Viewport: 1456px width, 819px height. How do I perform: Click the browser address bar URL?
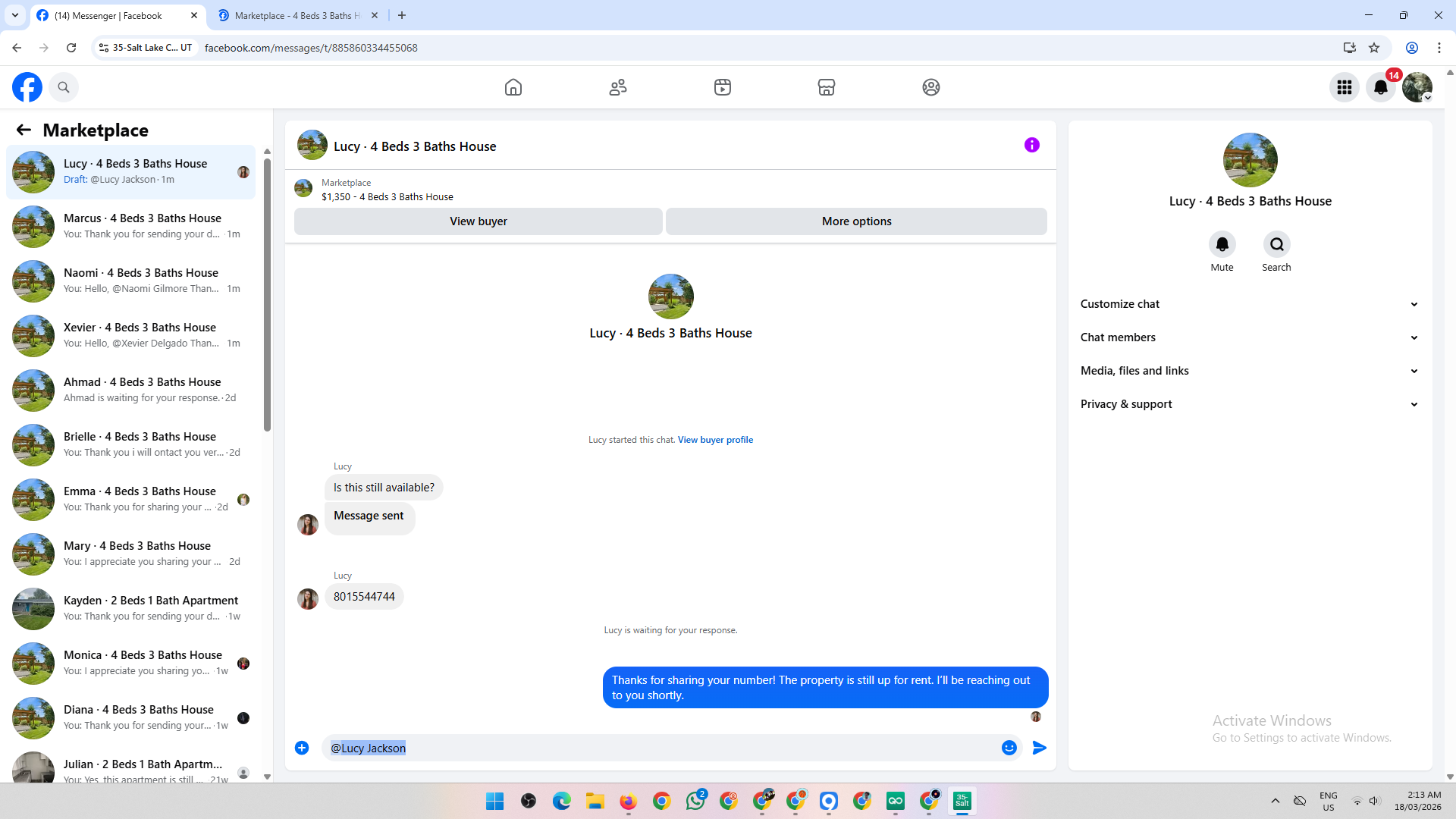(311, 48)
